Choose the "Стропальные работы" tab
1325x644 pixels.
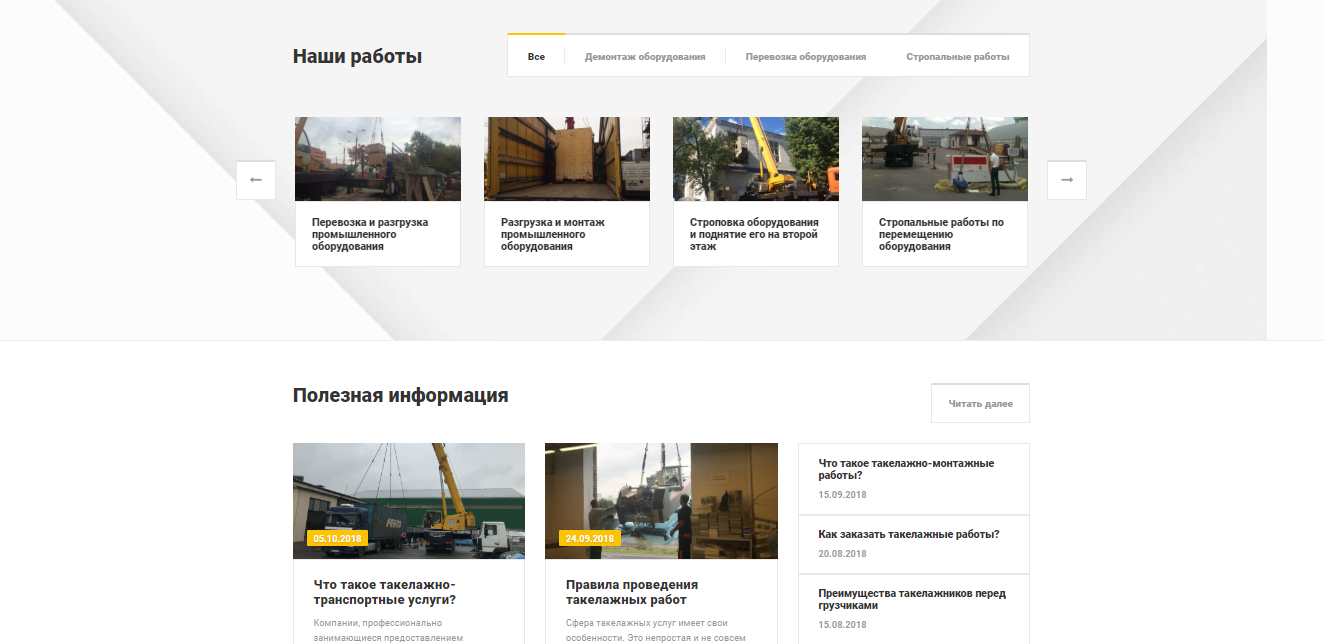coord(957,57)
